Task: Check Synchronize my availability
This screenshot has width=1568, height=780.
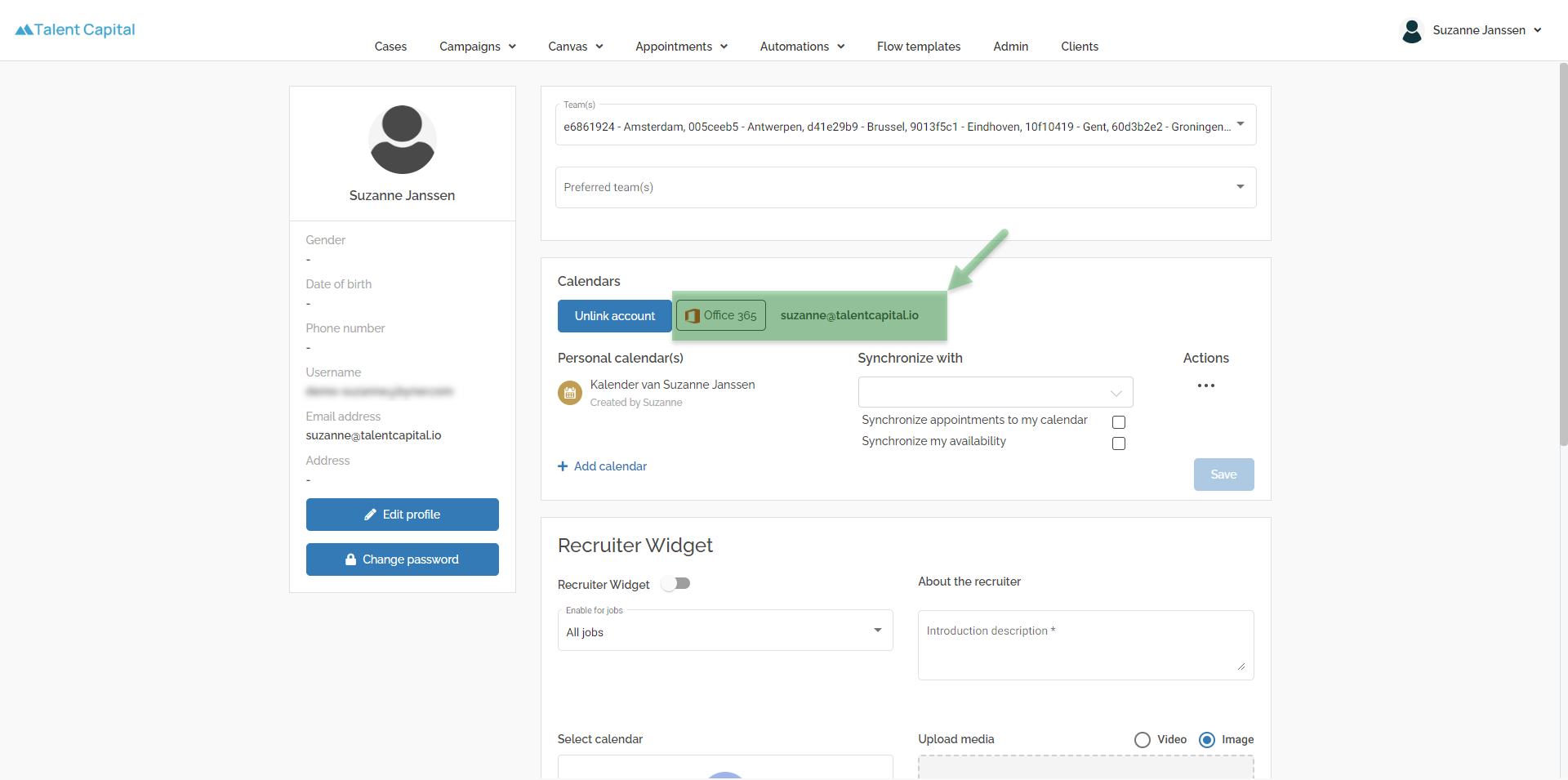Action: [x=1119, y=443]
